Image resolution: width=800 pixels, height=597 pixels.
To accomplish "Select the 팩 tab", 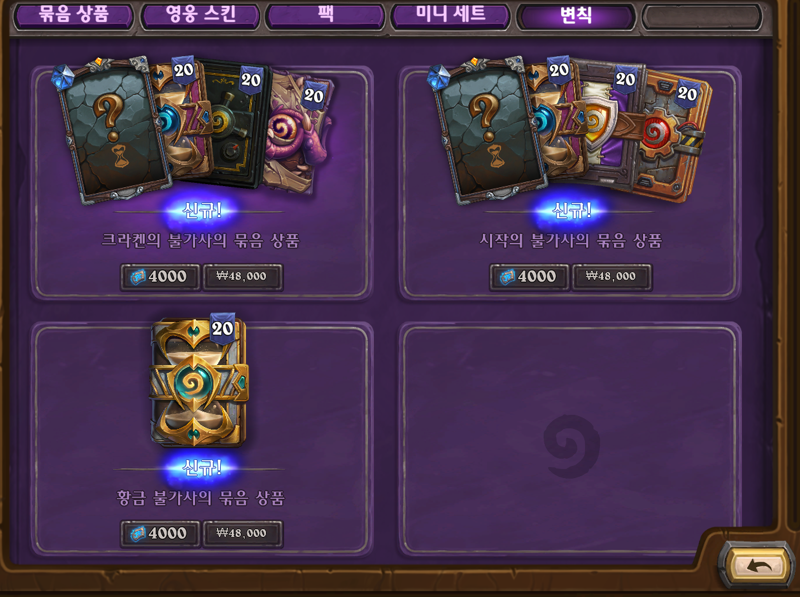I will point(326,15).
